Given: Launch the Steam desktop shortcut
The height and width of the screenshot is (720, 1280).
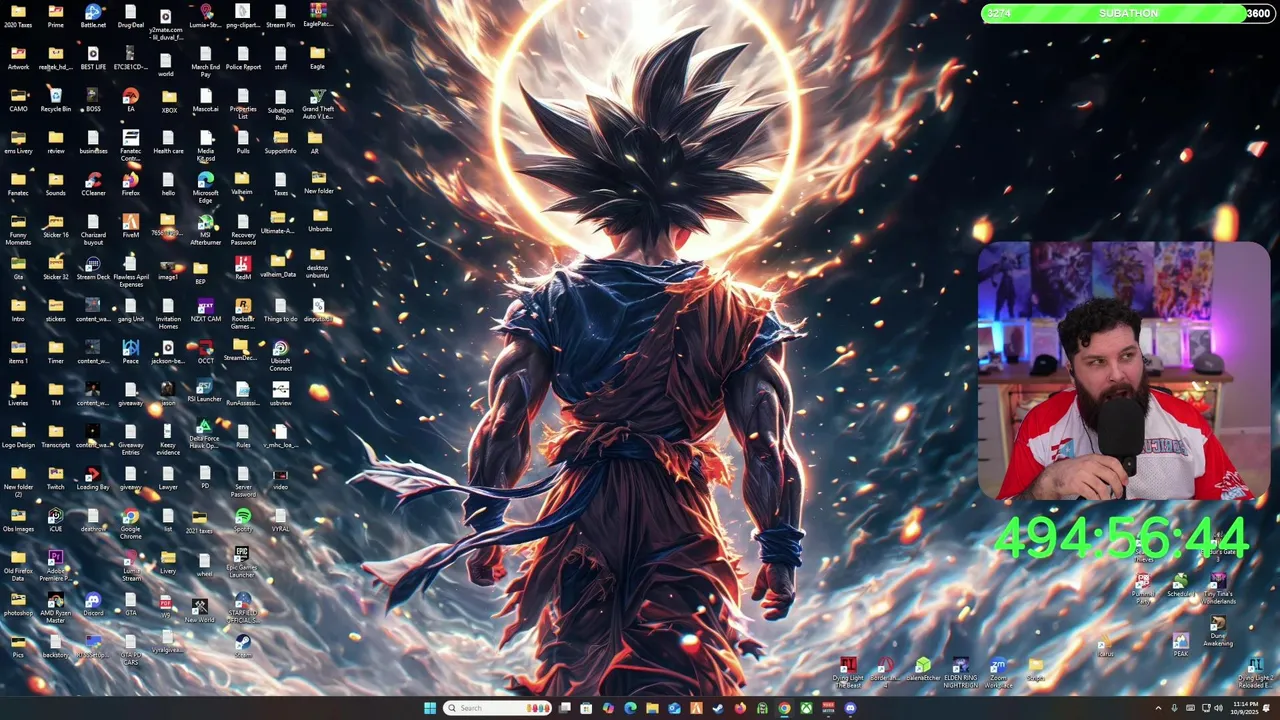Looking at the screenshot, I should (243, 646).
